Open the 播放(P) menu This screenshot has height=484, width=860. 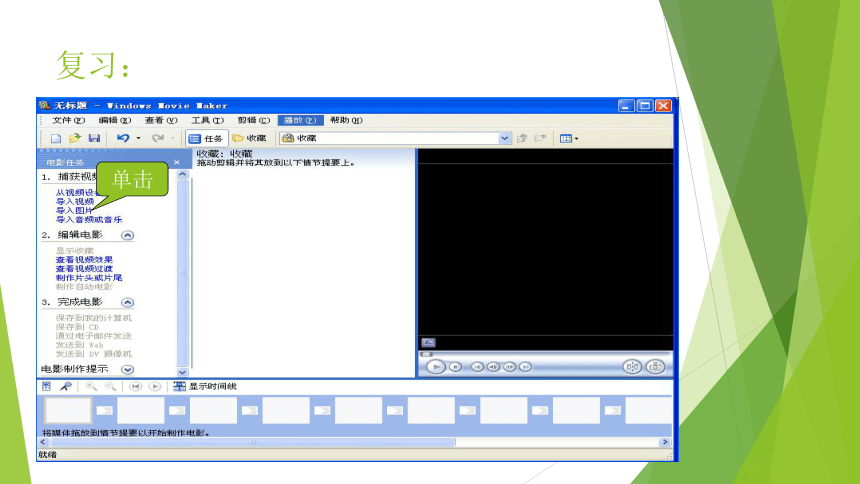click(300, 120)
